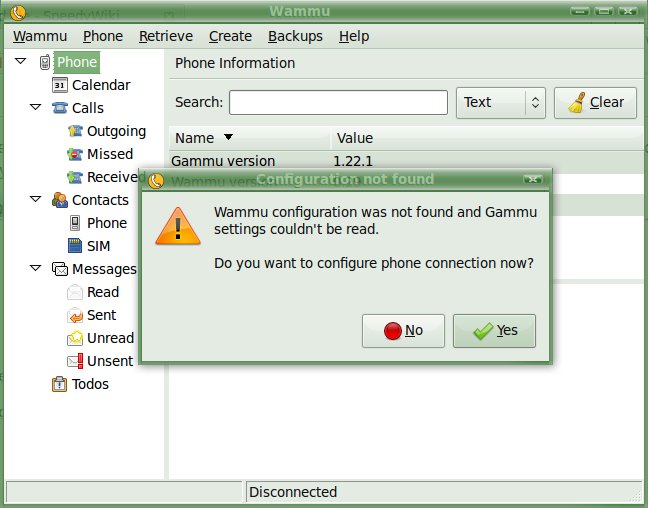Click the Calendar icon in the tree
Viewport: 648px width, 508px height.
tap(60, 85)
